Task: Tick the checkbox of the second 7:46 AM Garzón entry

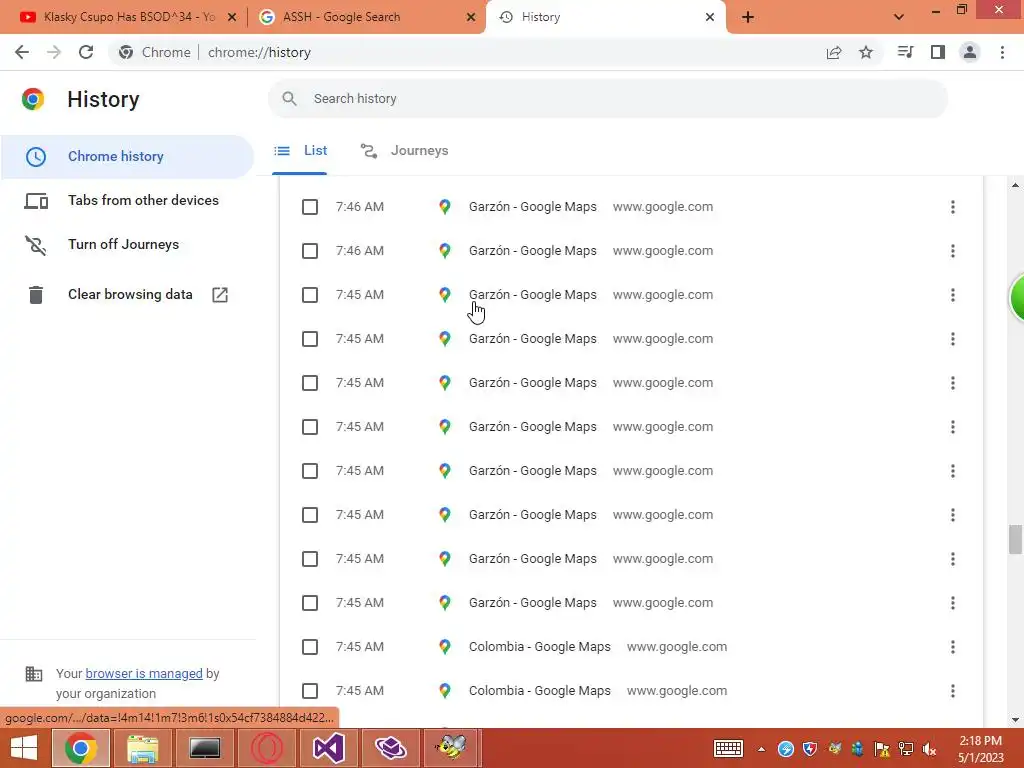Action: pos(310,251)
